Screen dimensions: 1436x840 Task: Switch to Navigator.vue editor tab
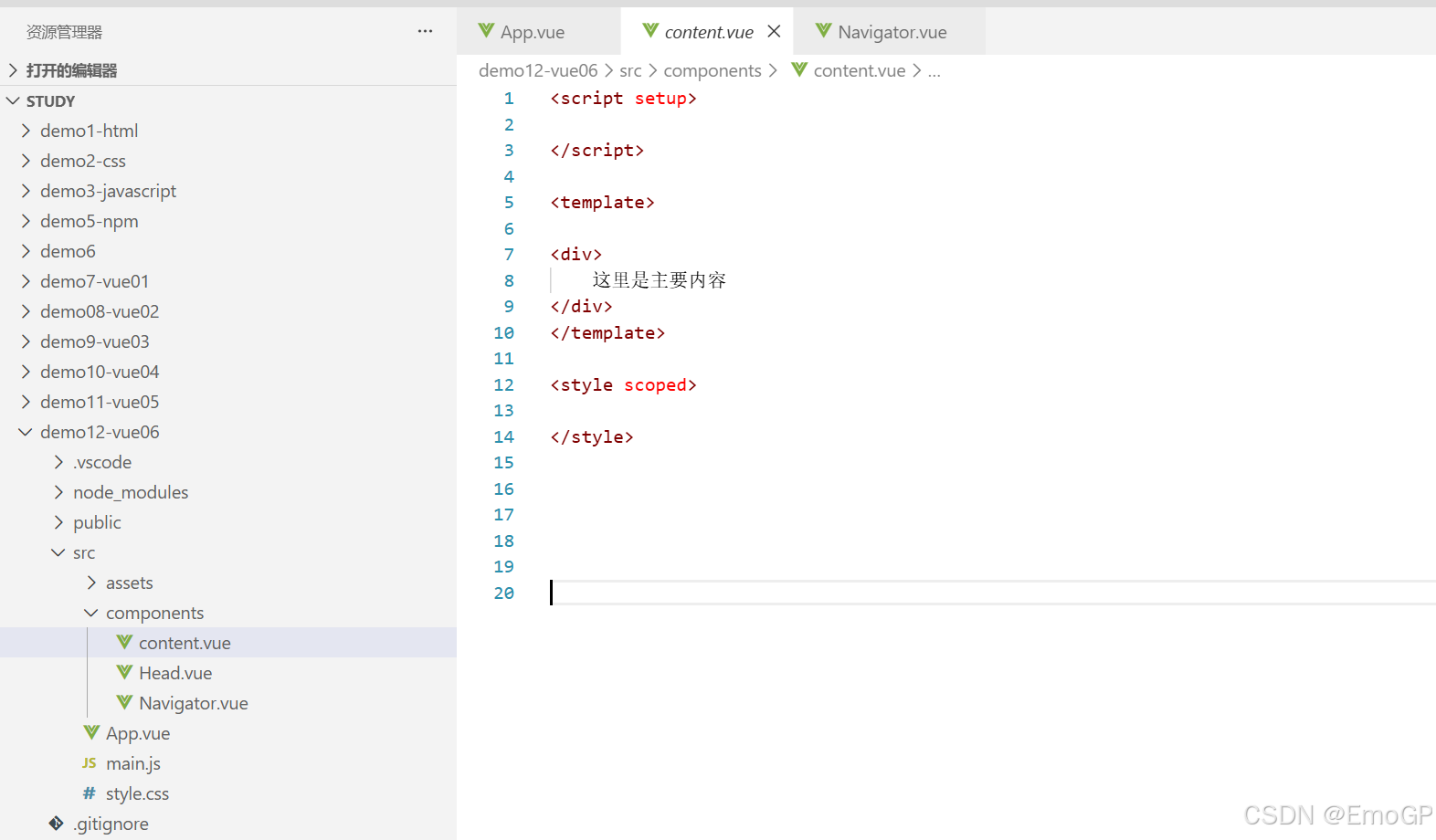(890, 32)
